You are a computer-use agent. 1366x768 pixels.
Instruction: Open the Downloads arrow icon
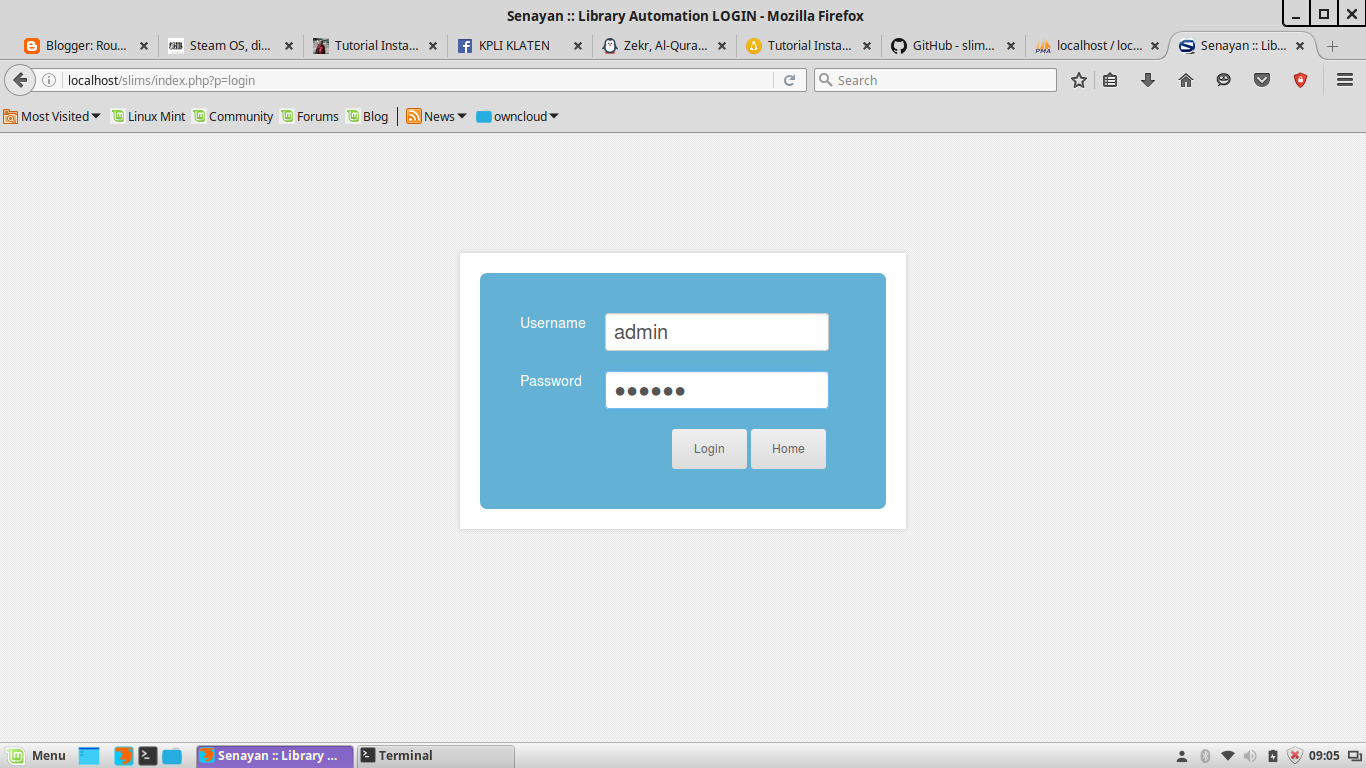[x=1148, y=80]
